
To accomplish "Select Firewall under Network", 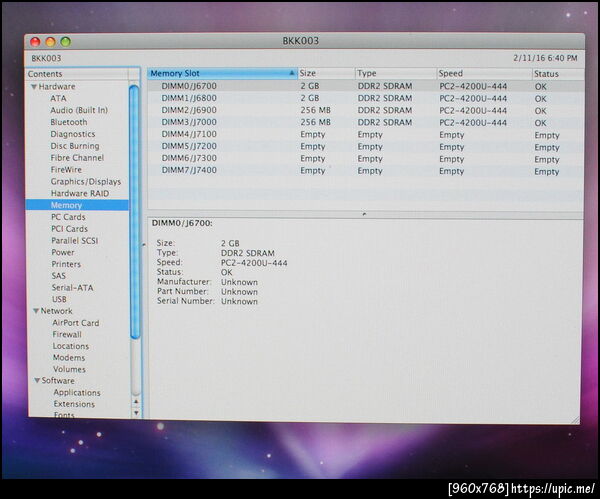I will (67, 334).
